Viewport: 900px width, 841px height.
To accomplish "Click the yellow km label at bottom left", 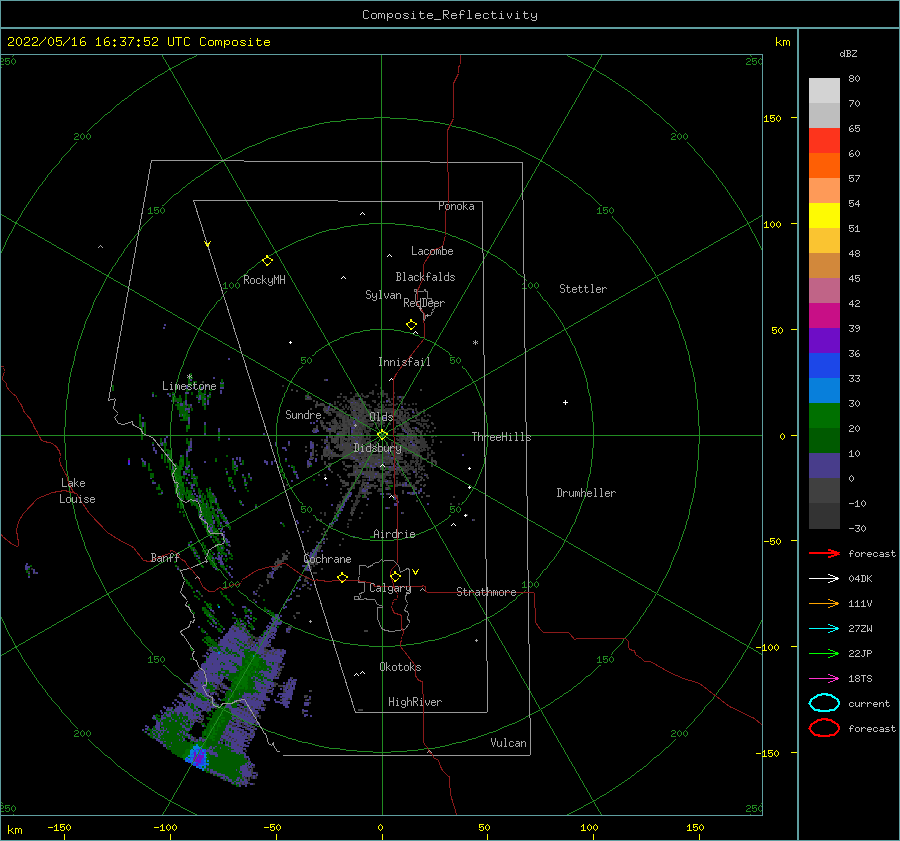I will pos(14,830).
